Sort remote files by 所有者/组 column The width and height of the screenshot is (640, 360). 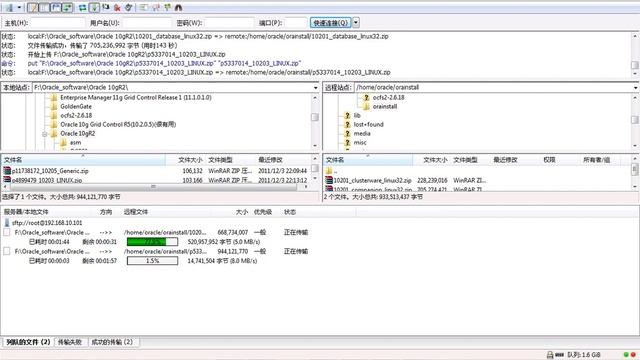pos(596,160)
